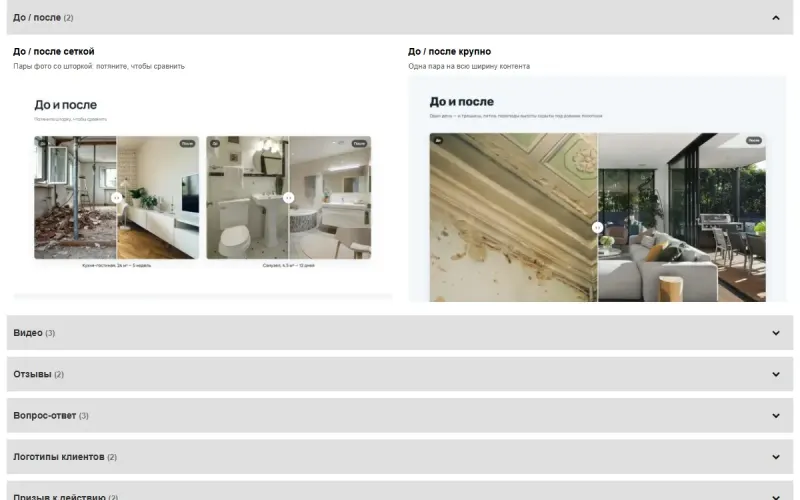Click the demolished room before photo

click(x=76, y=197)
